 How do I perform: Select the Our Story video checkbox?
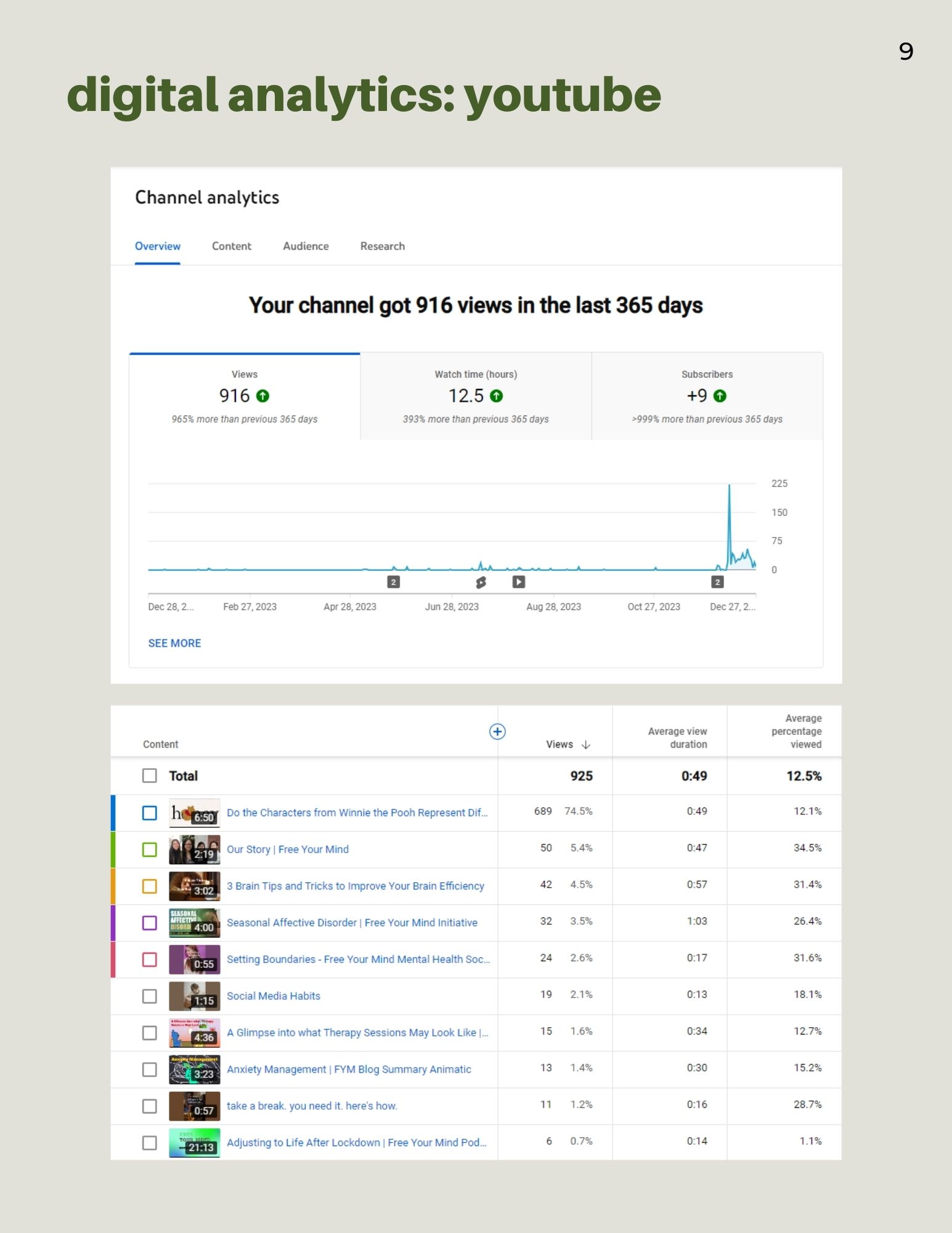[150, 850]
